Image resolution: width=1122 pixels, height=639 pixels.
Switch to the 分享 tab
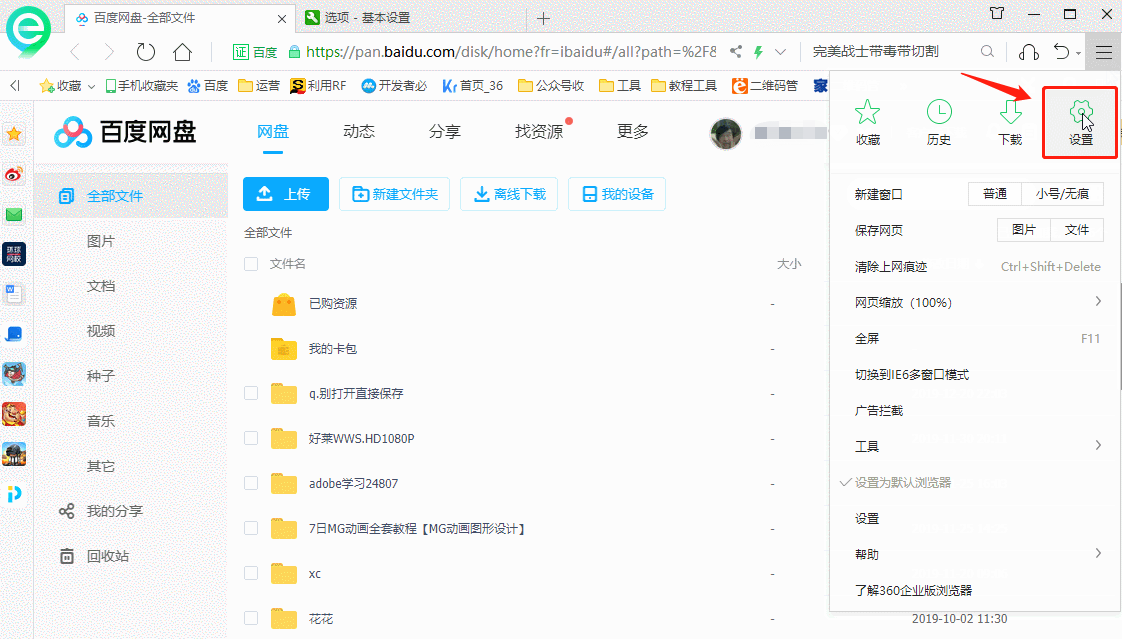445,130
